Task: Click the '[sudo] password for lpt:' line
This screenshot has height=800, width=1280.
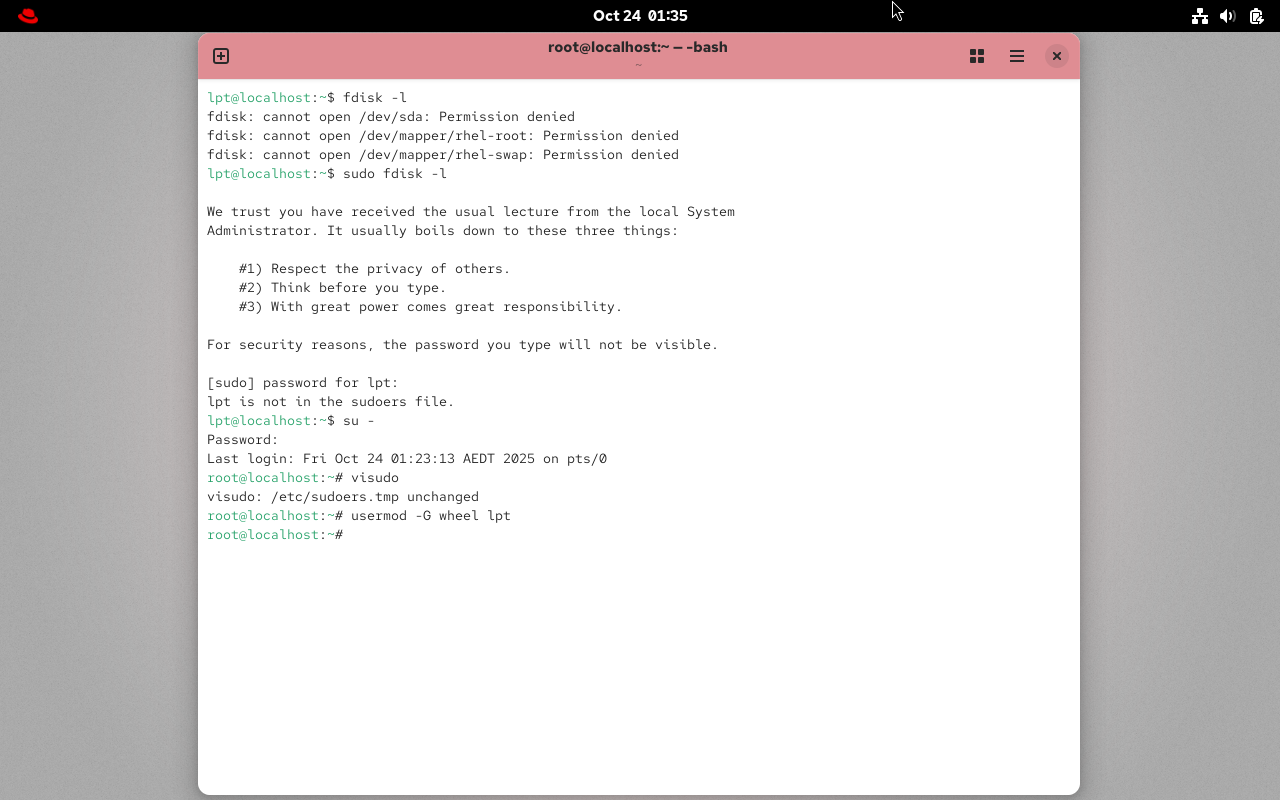Action: click(x=303, y=383)
